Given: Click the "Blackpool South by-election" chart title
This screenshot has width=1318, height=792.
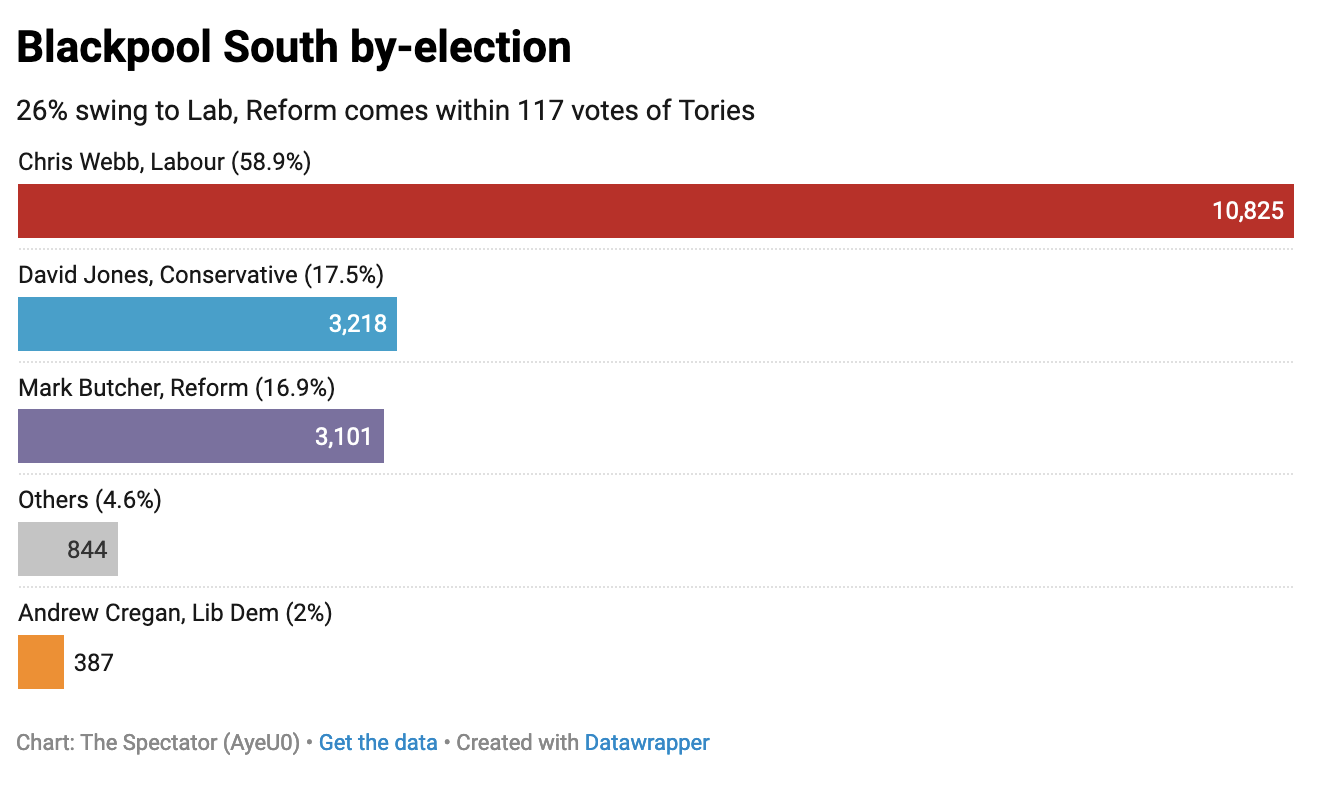Looking at the screenshot, I should click(x=294, y=47).
